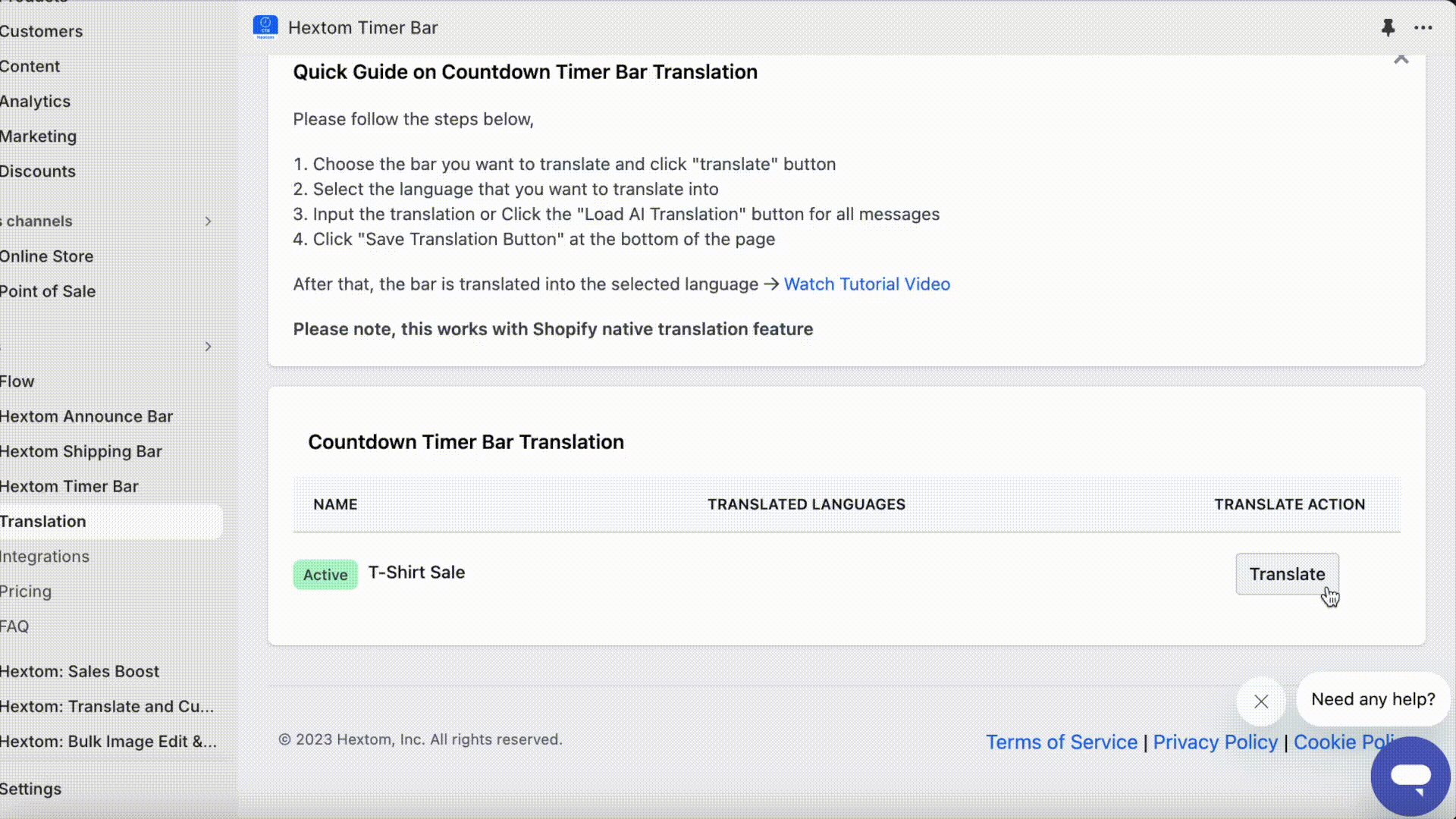
Task: Open Settings in the sidebar
Action: point(30,789)
